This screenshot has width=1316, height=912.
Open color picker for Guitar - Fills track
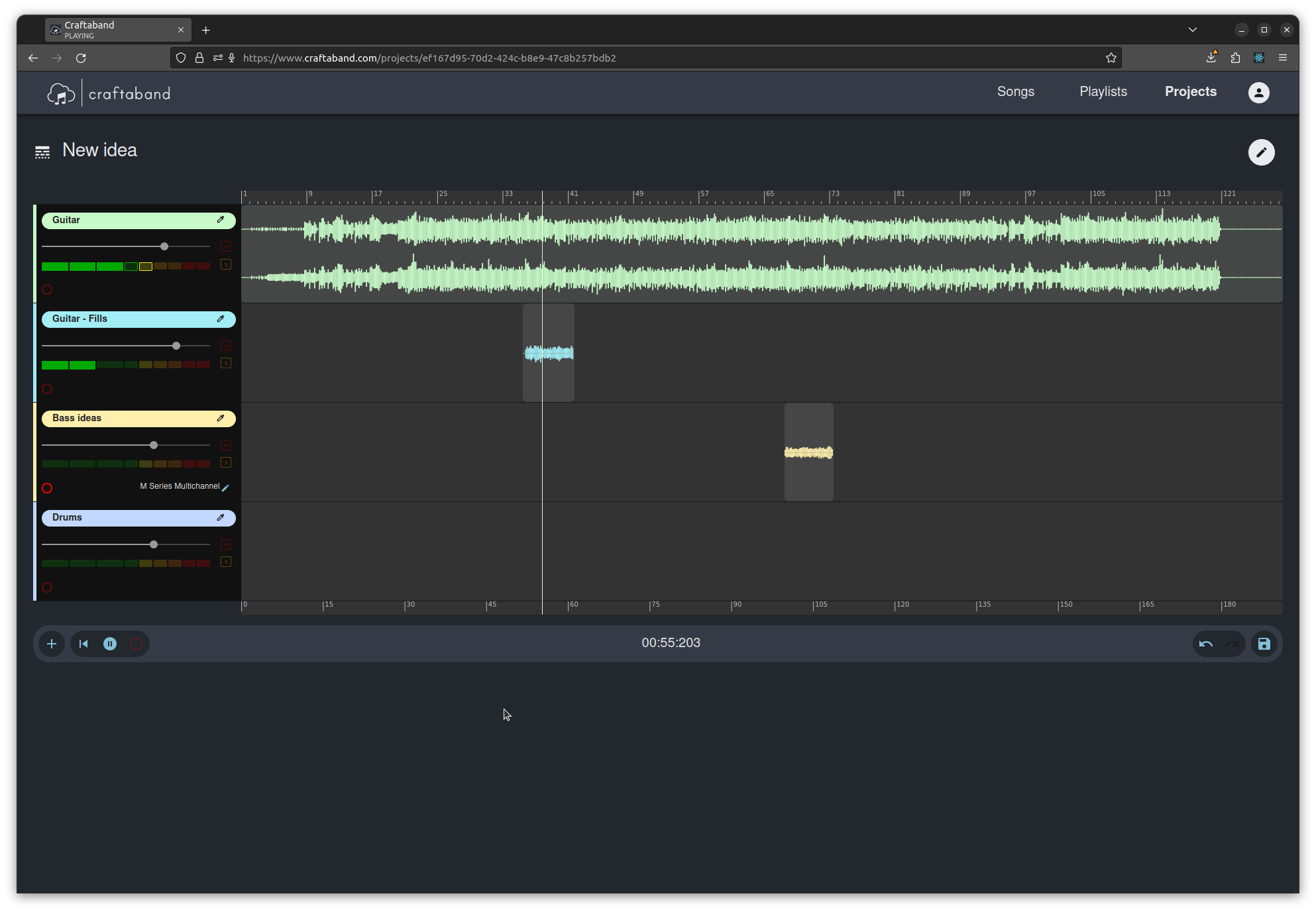(221, 319)
